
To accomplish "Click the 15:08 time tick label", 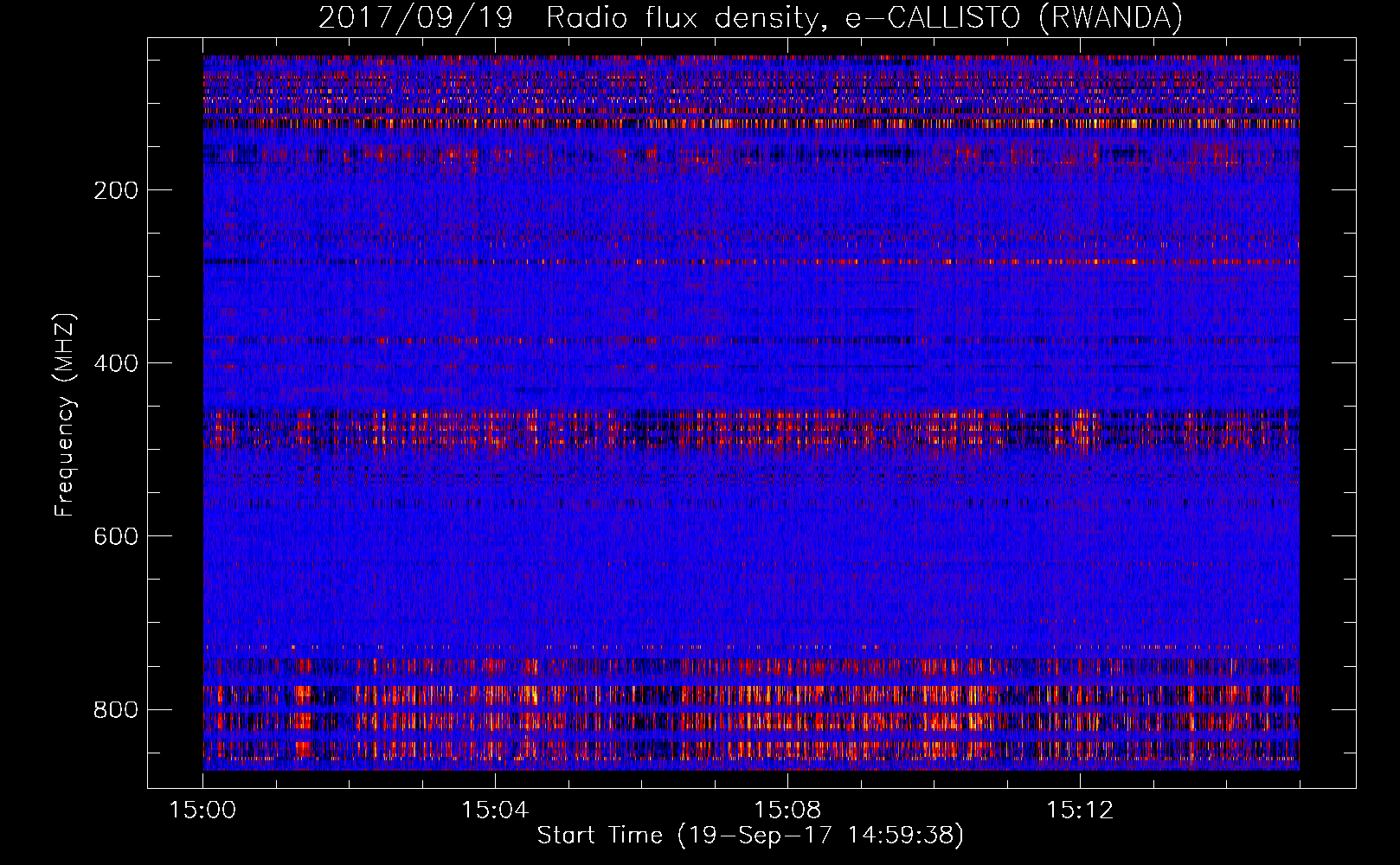I will click(787, 811).
